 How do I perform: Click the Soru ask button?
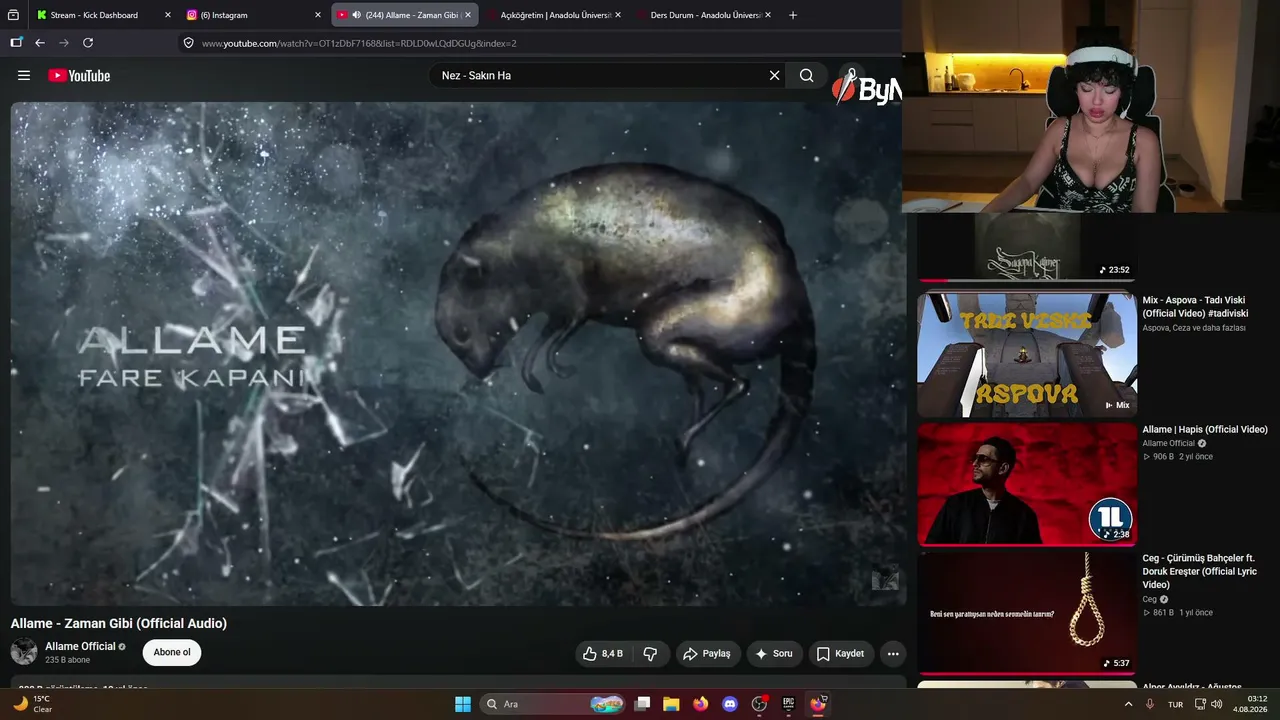[774, 653]
